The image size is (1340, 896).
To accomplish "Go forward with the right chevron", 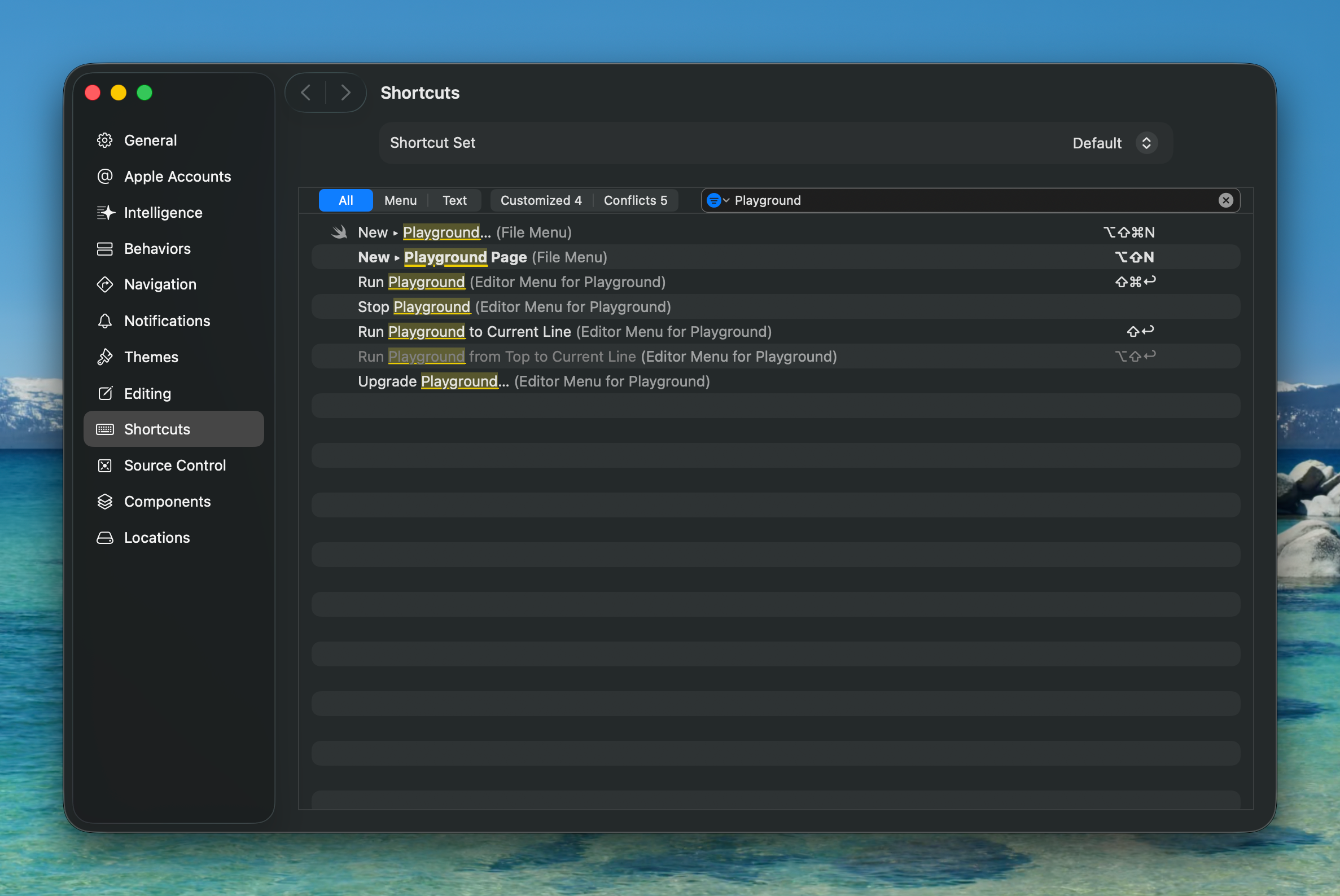I will (x=345, y=93).
